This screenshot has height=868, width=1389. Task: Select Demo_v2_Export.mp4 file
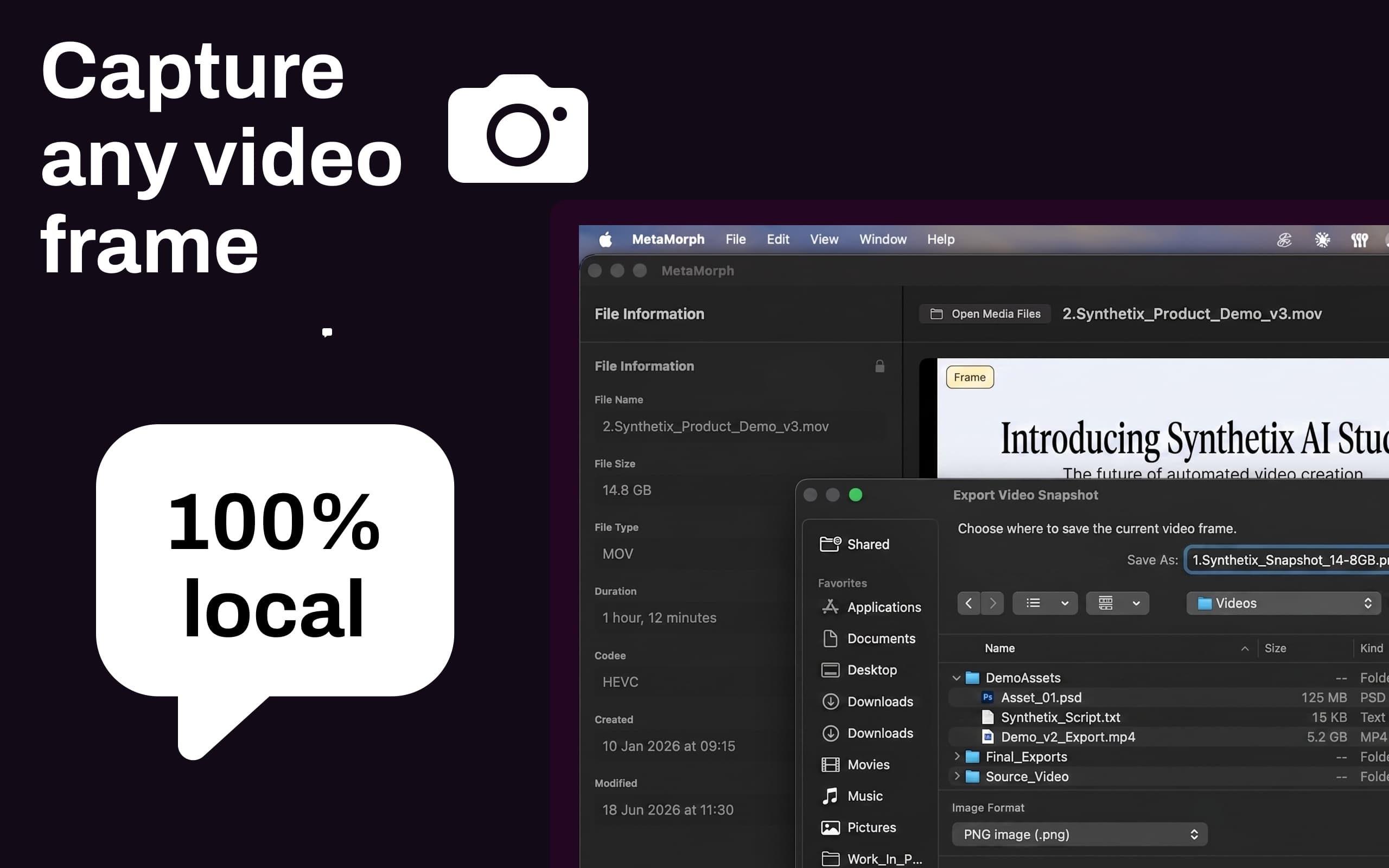coord(1169,737)
